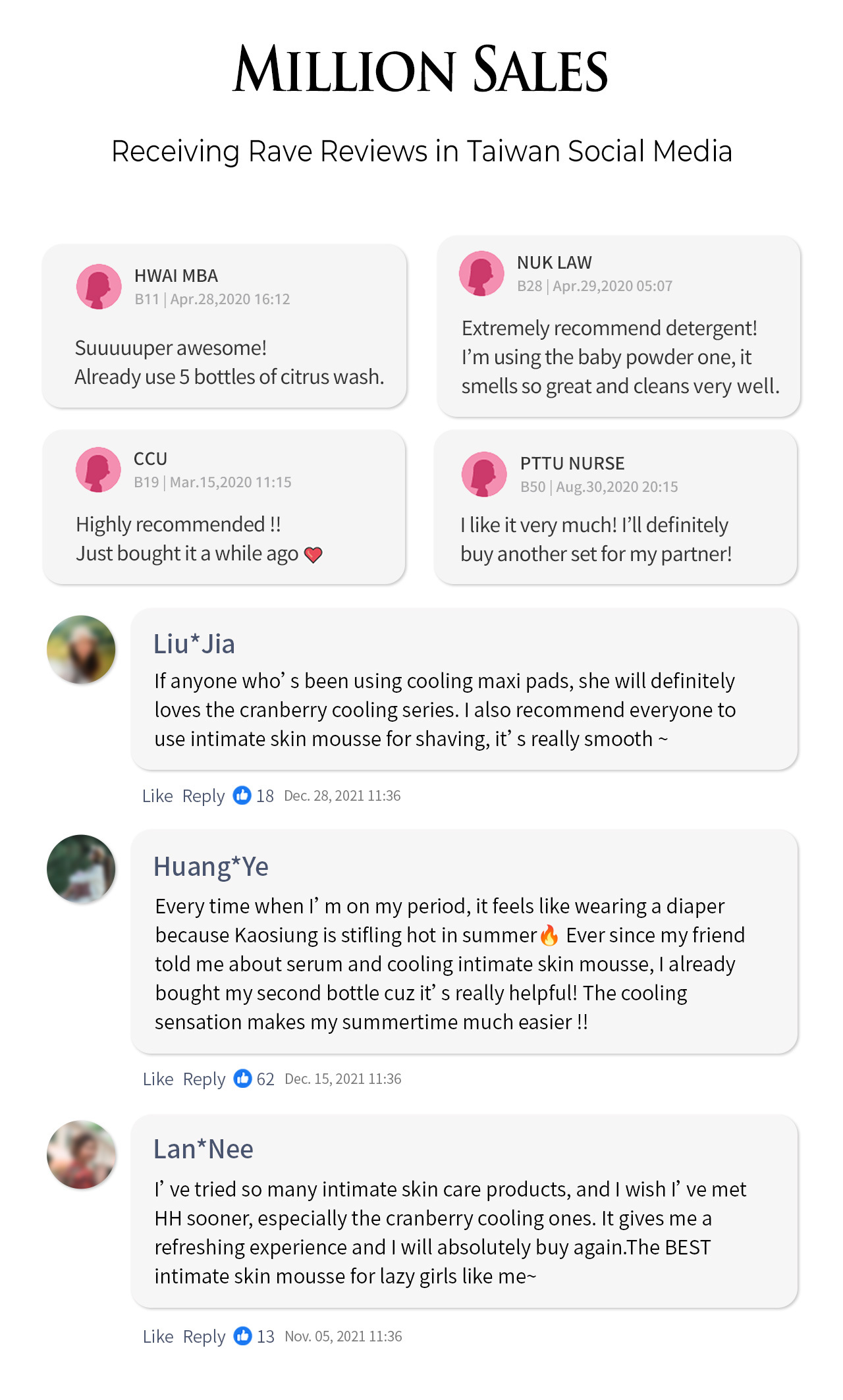The height and width of the screenshot is (1400, 843).
Task: Click thumbs-up icon showing 62 likes
Action: tap(243, 1079)
